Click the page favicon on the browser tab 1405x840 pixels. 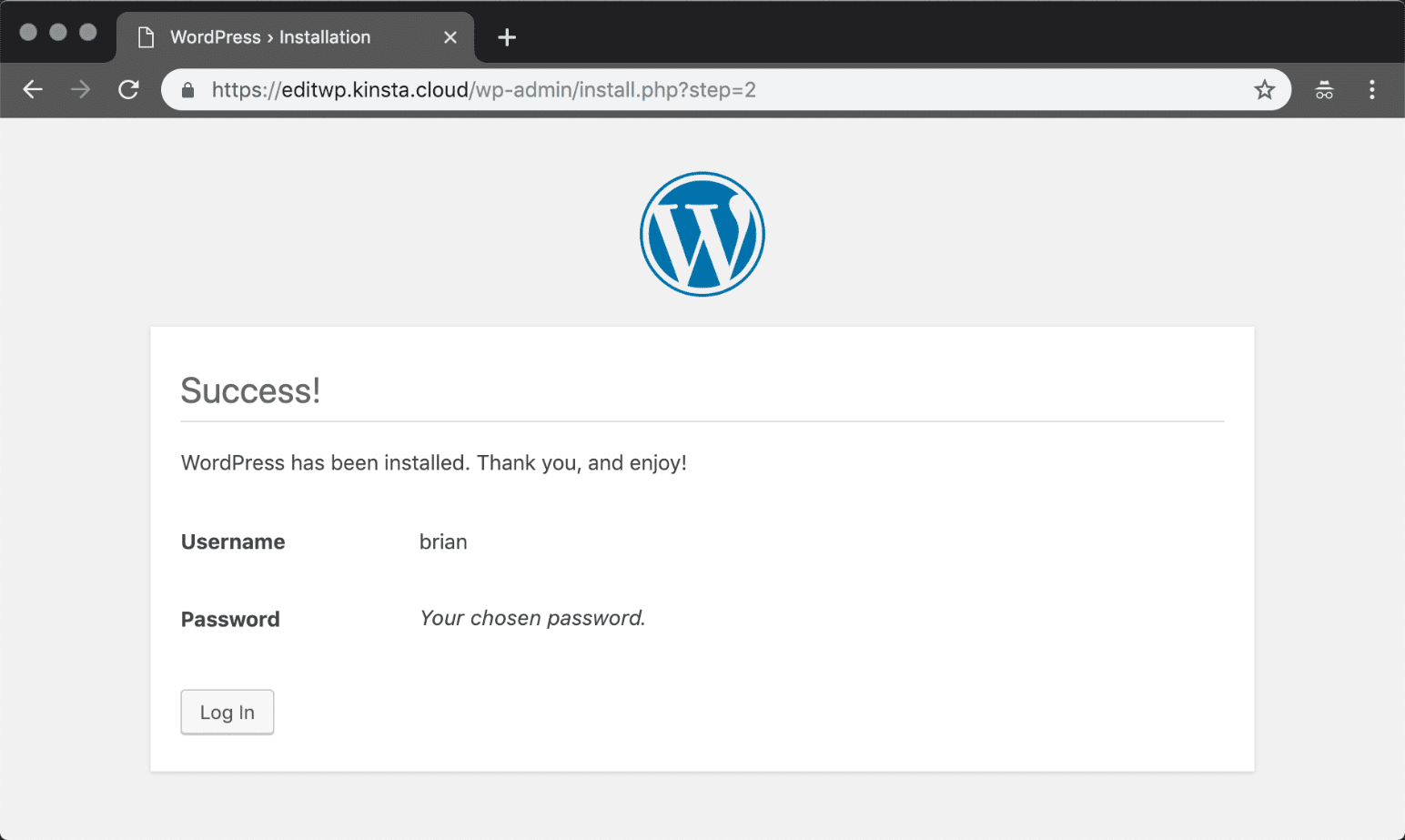click(x=146, y=36)
